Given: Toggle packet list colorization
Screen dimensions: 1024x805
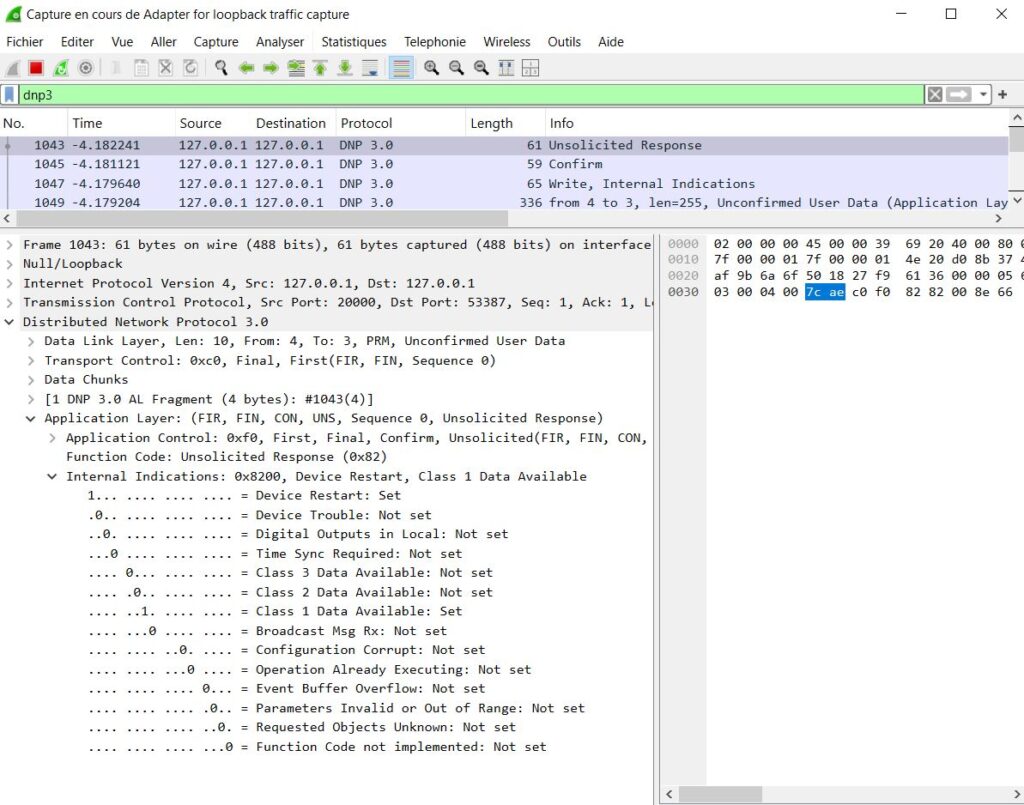Looking at the screenshot, I should tap(402, 68).
